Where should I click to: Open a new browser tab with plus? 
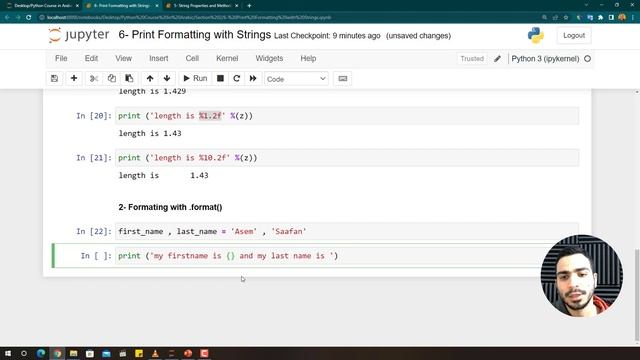249,6
